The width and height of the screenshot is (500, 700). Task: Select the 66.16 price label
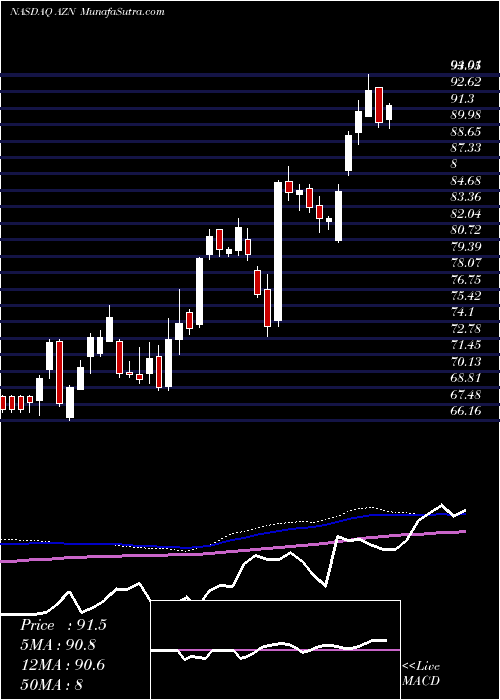[466, 411]
